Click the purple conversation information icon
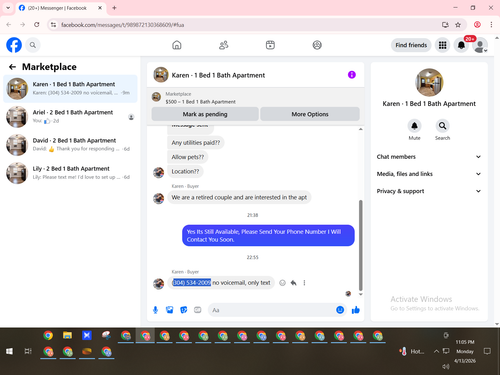 pos(352,75)
